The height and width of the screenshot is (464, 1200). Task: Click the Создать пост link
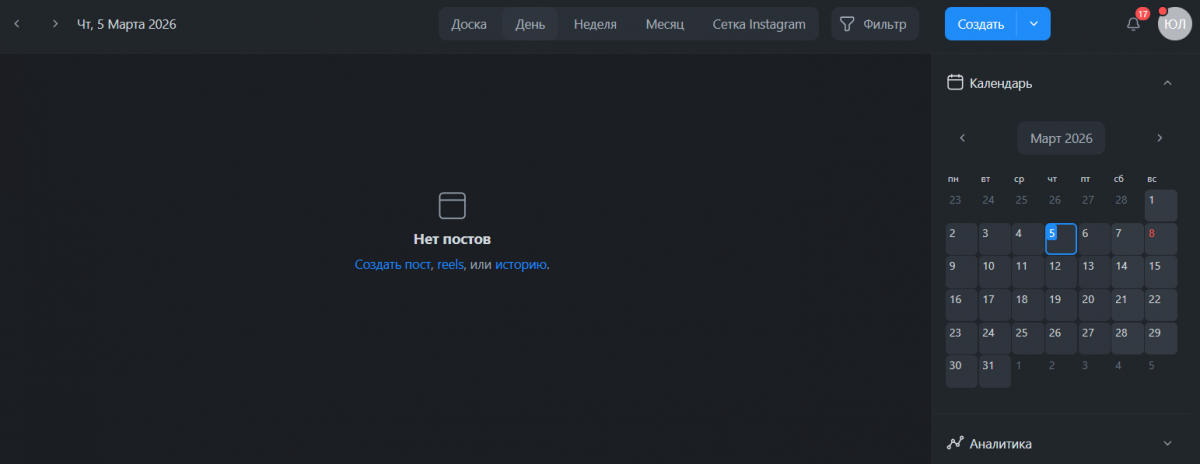tap(392, 265)
